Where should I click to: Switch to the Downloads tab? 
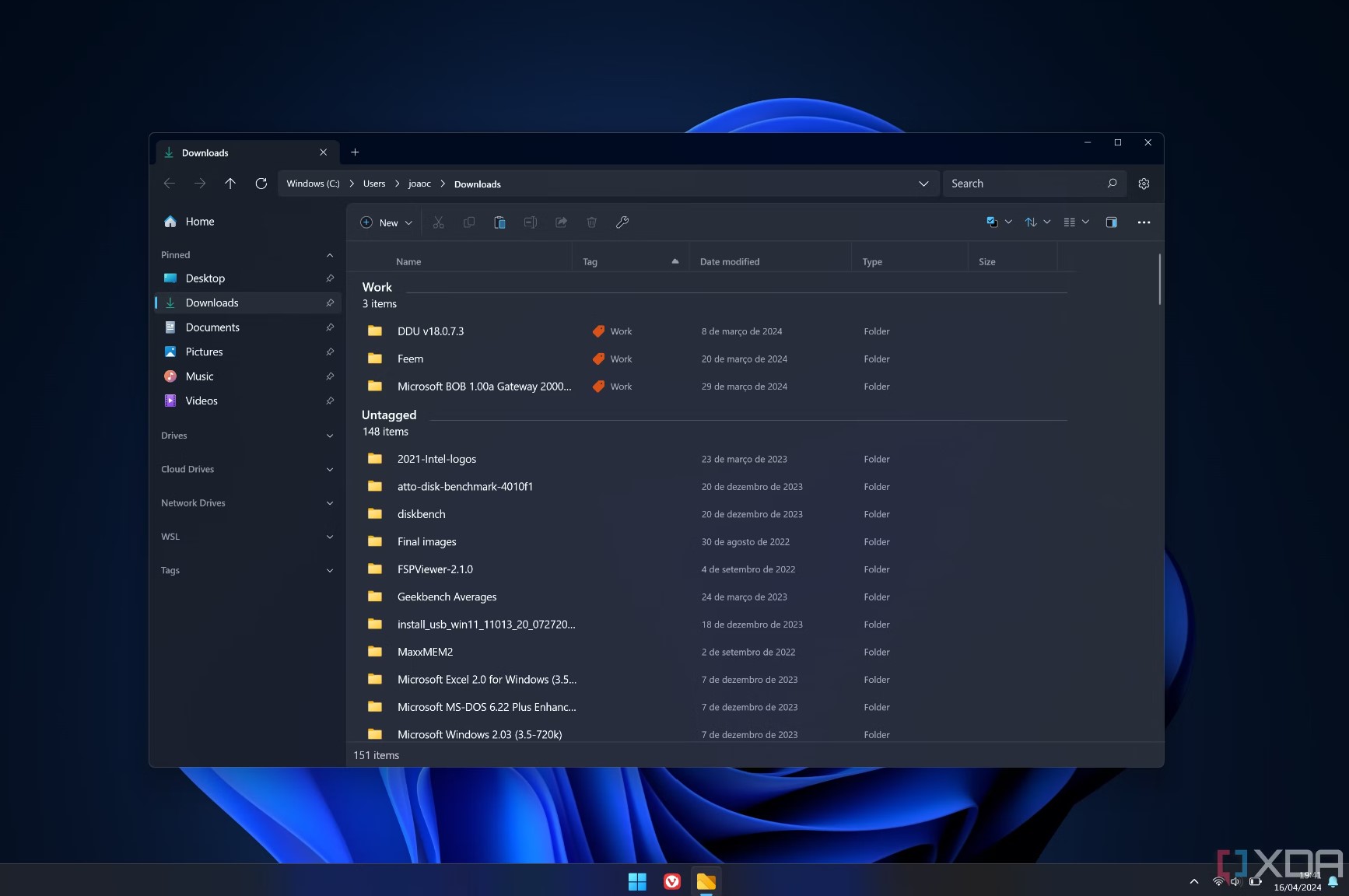tap(205, 152)
